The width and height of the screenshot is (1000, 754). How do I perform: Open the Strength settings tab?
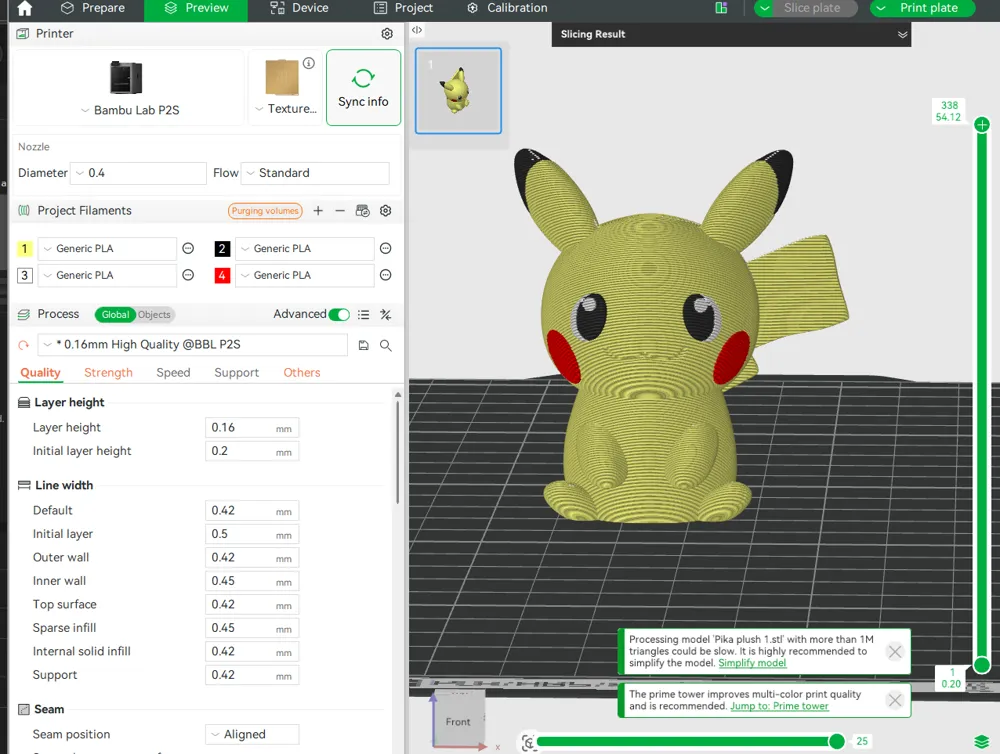pyautogui.click(x=108, y=373)
